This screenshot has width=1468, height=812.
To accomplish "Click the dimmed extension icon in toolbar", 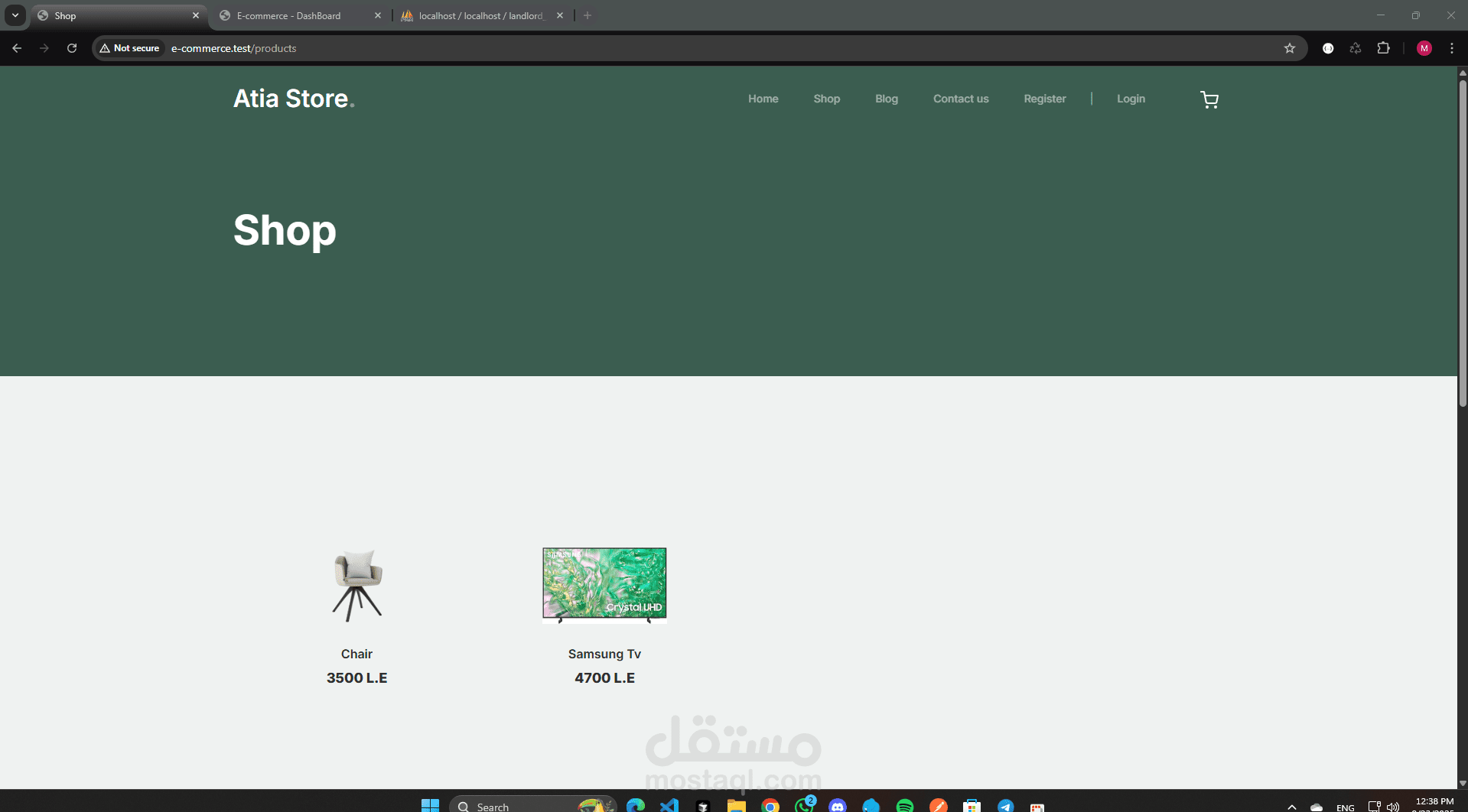I will point(1356,48).
